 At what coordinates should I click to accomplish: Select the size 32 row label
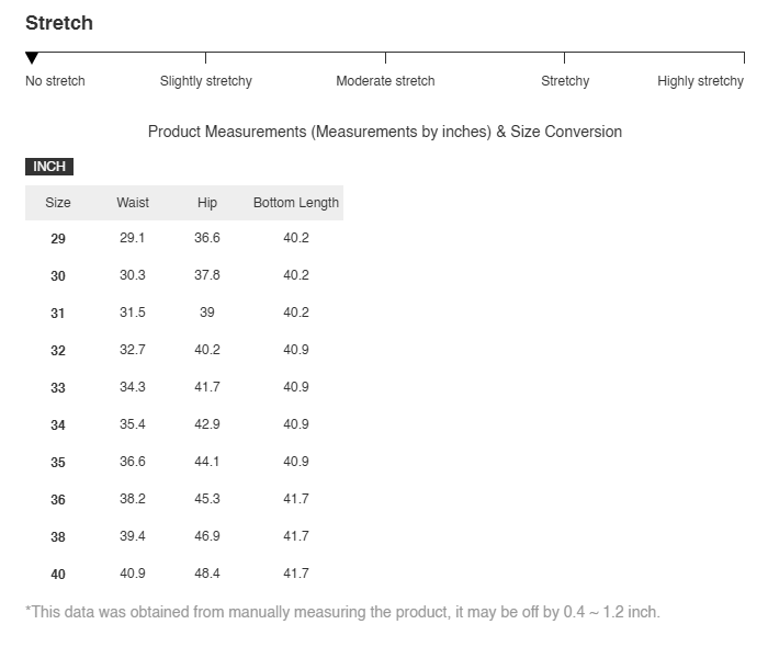[58, 351]
